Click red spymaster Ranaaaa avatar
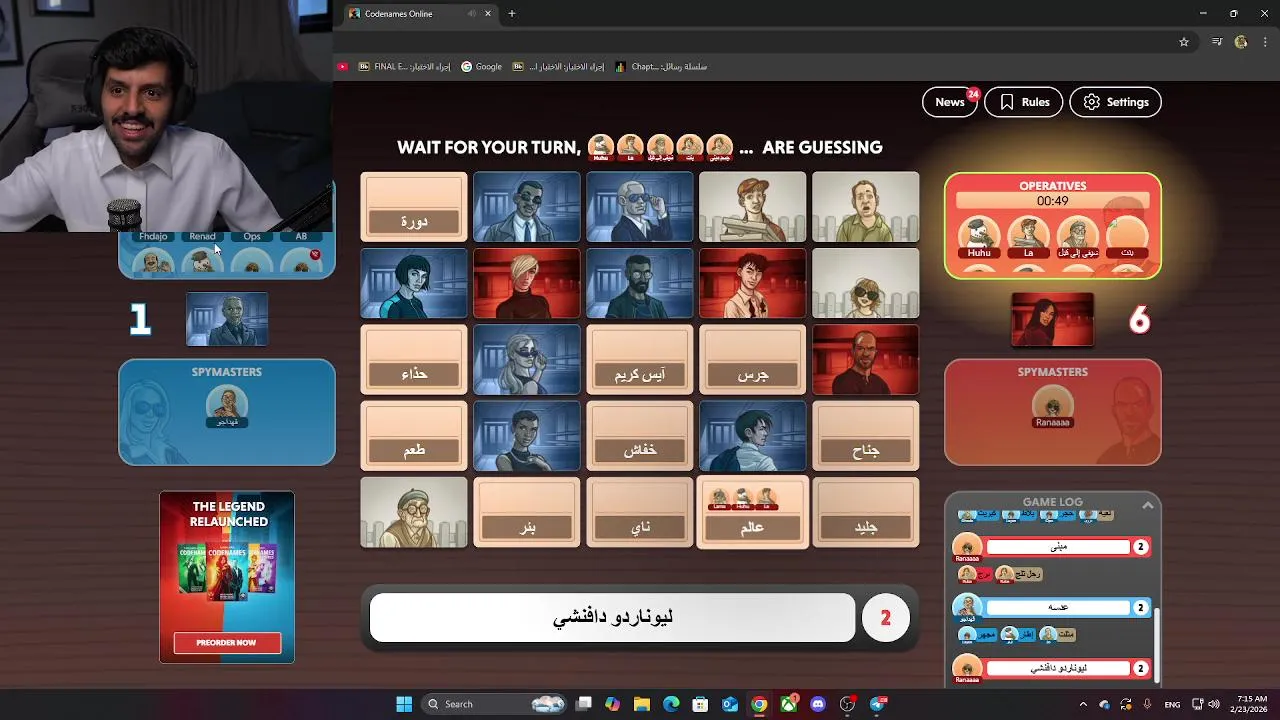Image resolution: width=1280 pixels, height=720 pixels. [x=1052, y=403]
